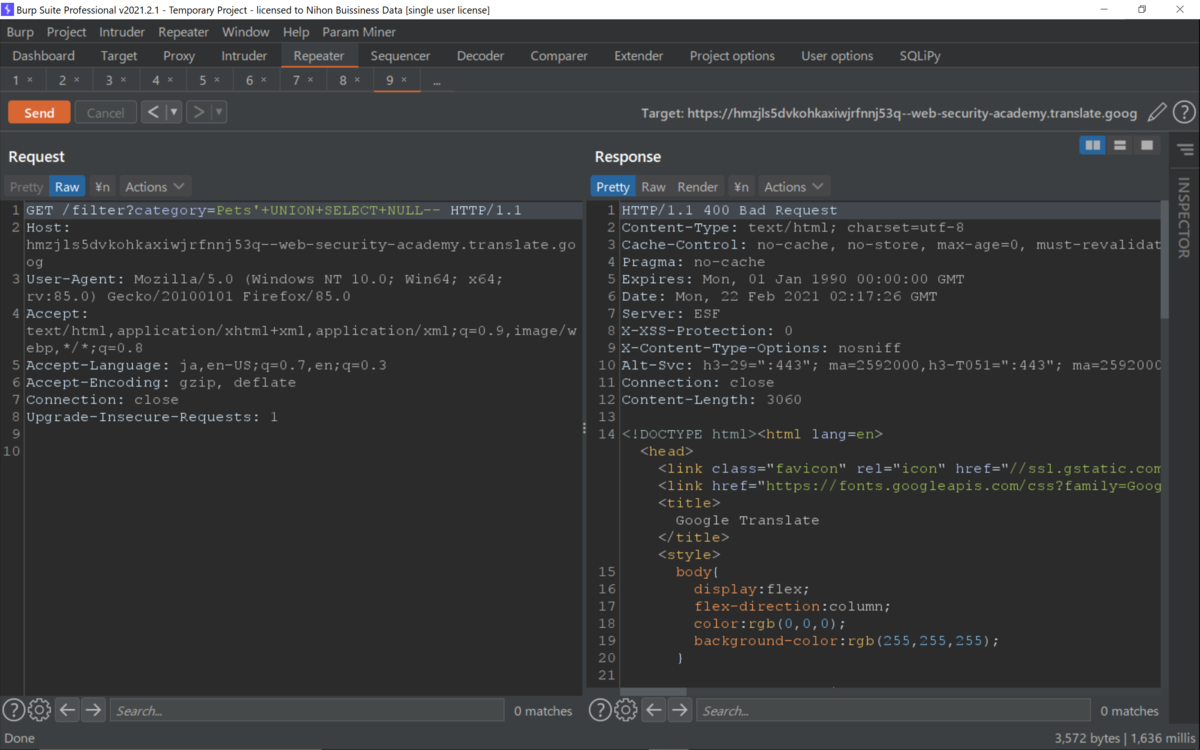Click the response pane vertical scrollbar
Screen dimensions: 1200x750
(x=1164, y=260)
